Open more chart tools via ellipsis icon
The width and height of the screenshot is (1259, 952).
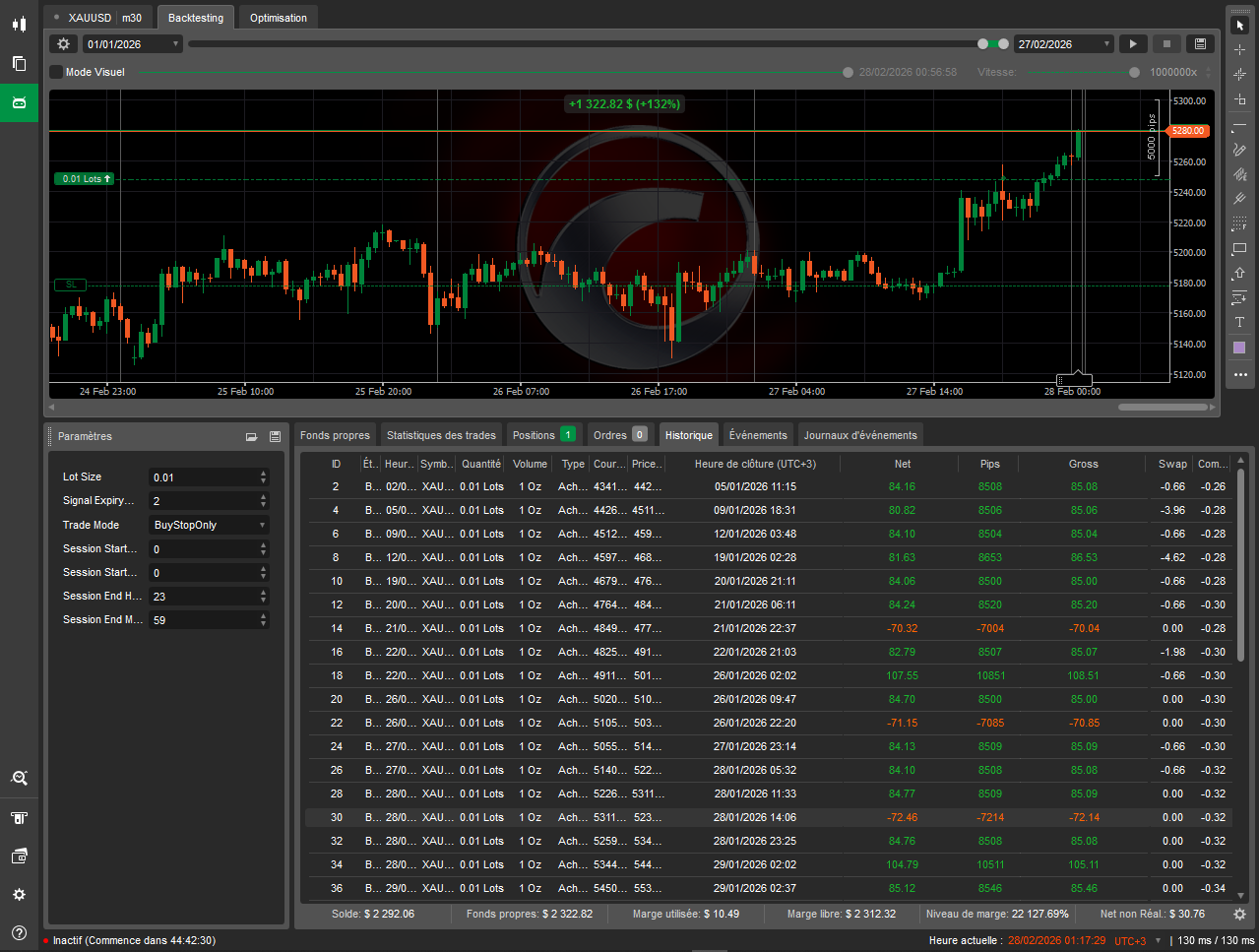pos(1239,373)
